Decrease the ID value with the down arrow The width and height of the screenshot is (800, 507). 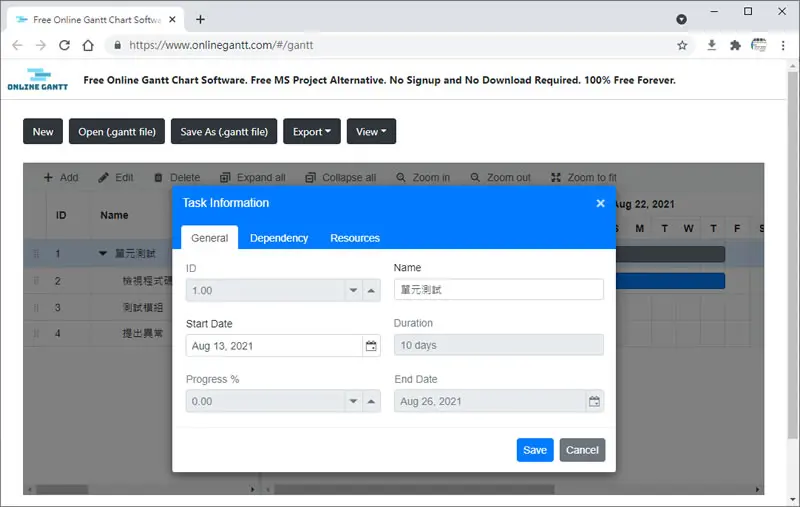pyautogui.click(x=353, y=290)
